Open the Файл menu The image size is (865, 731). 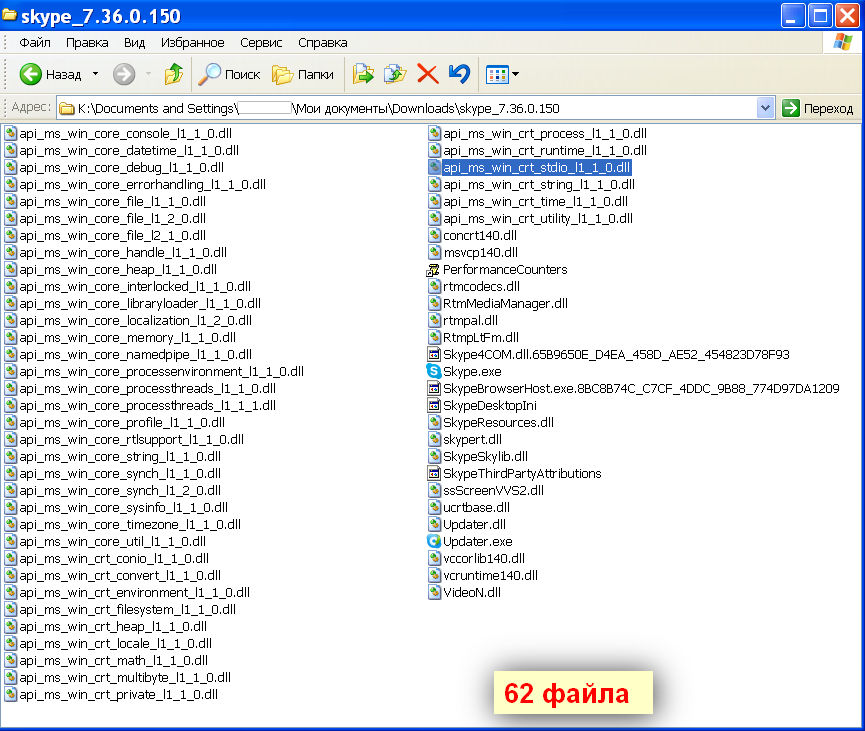35,42
